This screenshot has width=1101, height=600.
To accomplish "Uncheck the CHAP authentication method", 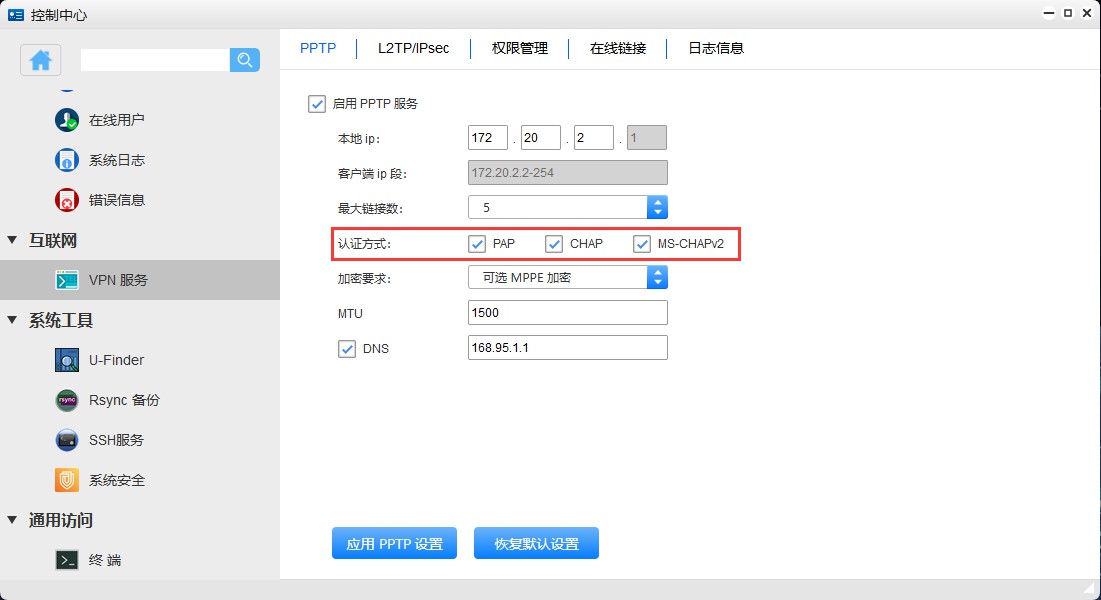I will coord(555,243).
